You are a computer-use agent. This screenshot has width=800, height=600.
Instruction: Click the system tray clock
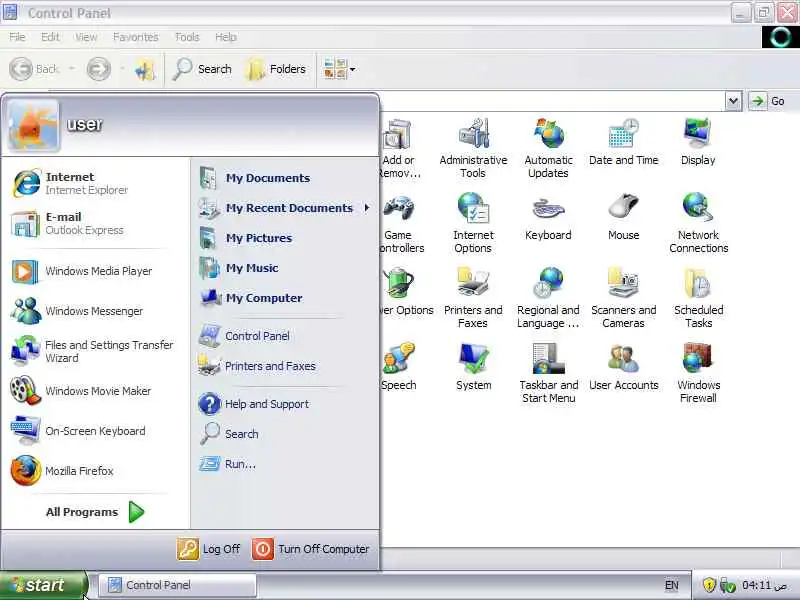click(x=764, y=585)
